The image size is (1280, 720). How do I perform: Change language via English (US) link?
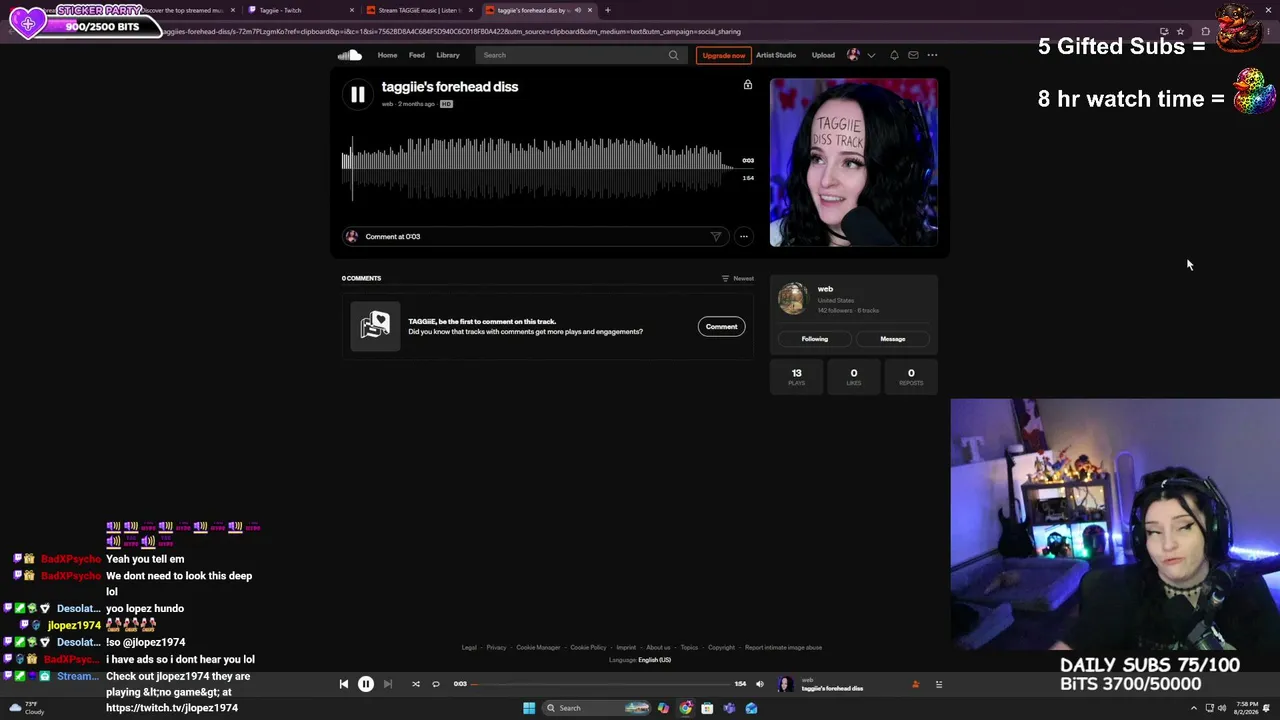654,660
